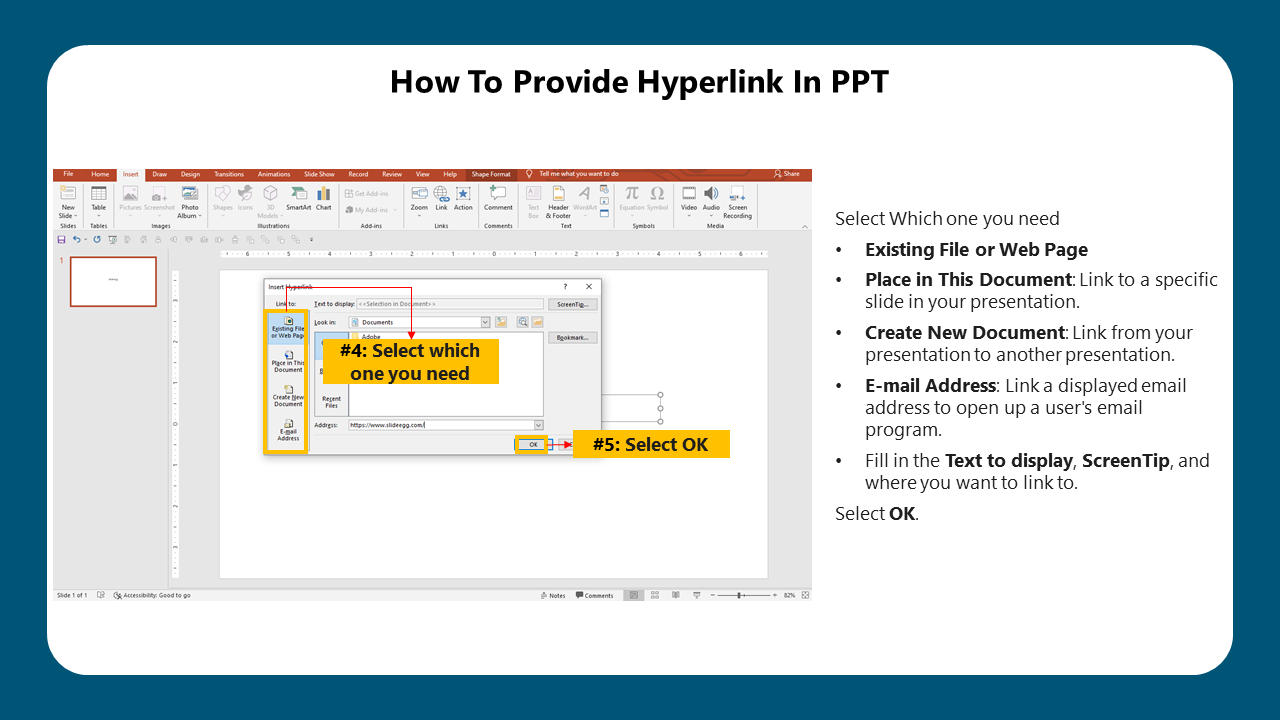
Task: Toggle Comments pane in status bar
Action: pyautogui.click(x=595, y=595)
